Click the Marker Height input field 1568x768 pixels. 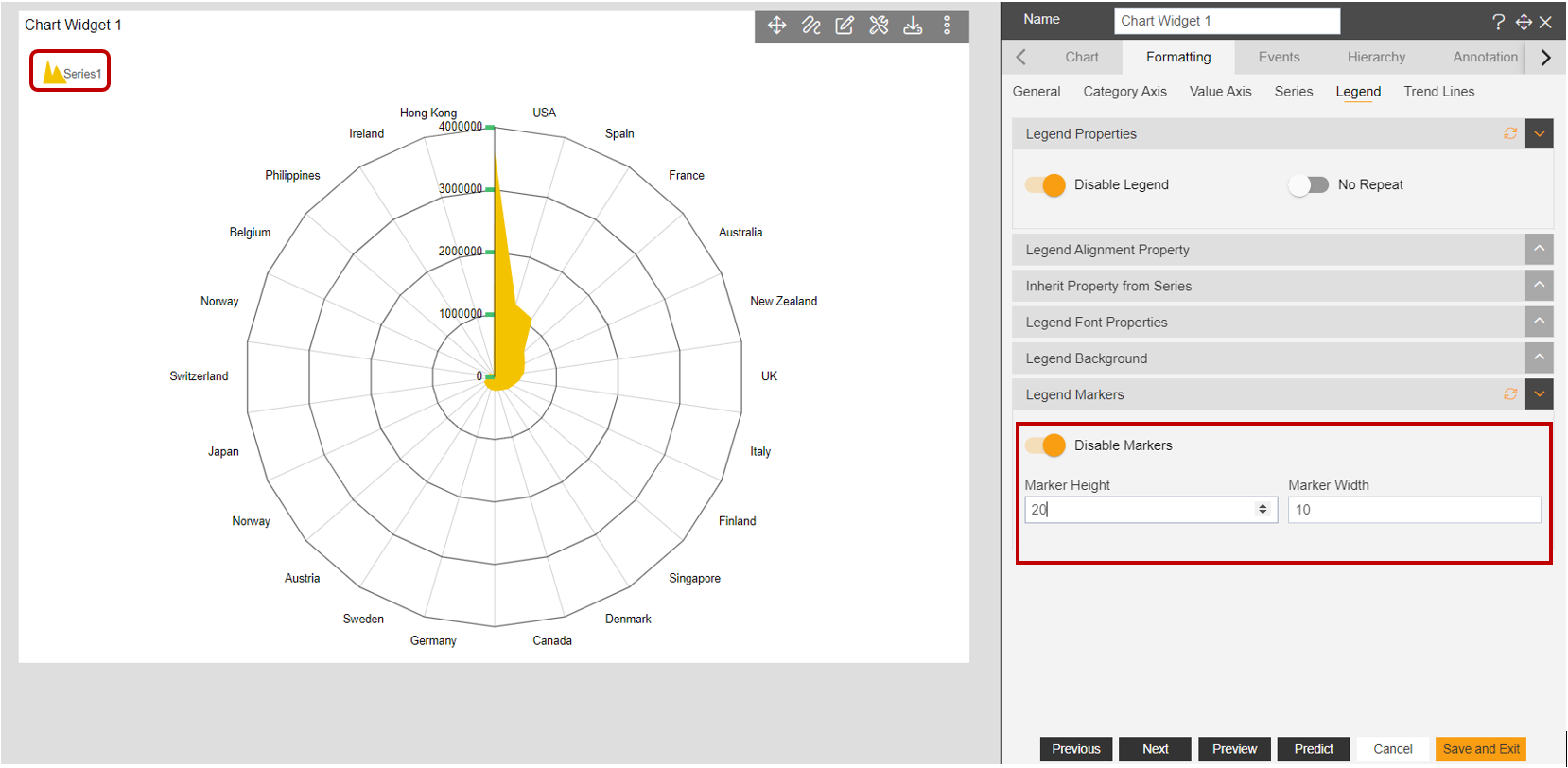[1151, 510]
